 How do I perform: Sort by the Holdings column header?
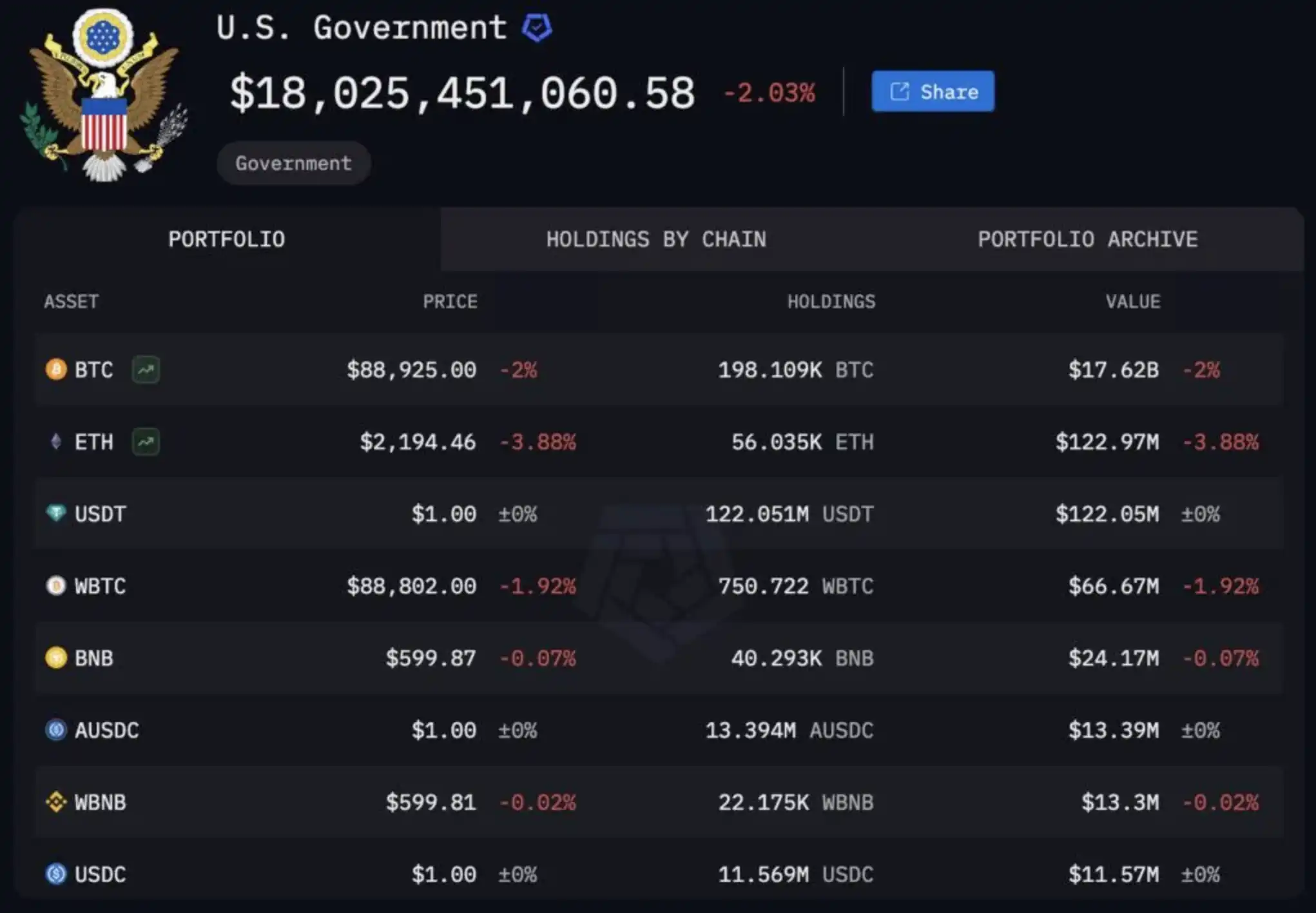831,301
